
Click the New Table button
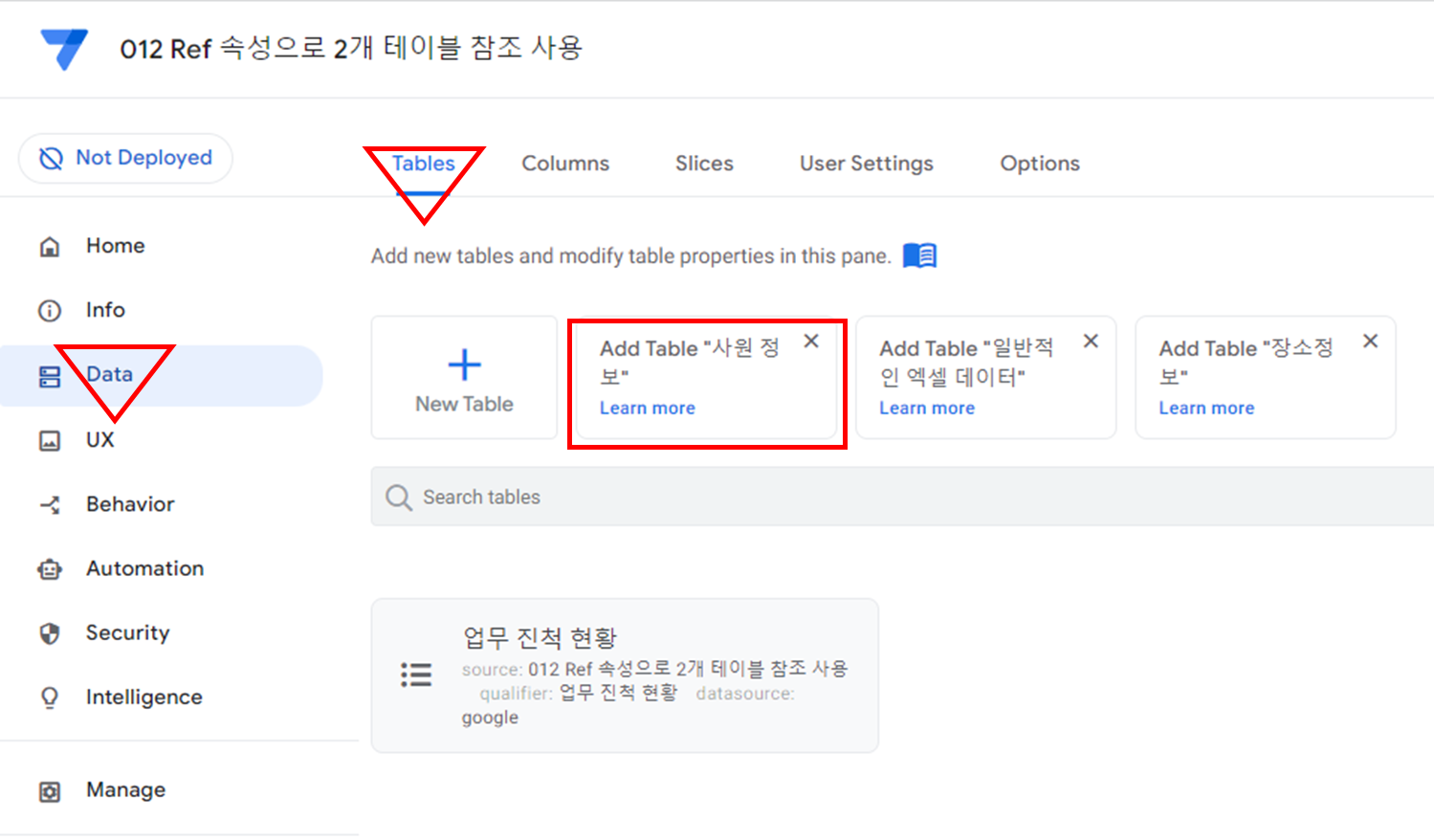463,377
